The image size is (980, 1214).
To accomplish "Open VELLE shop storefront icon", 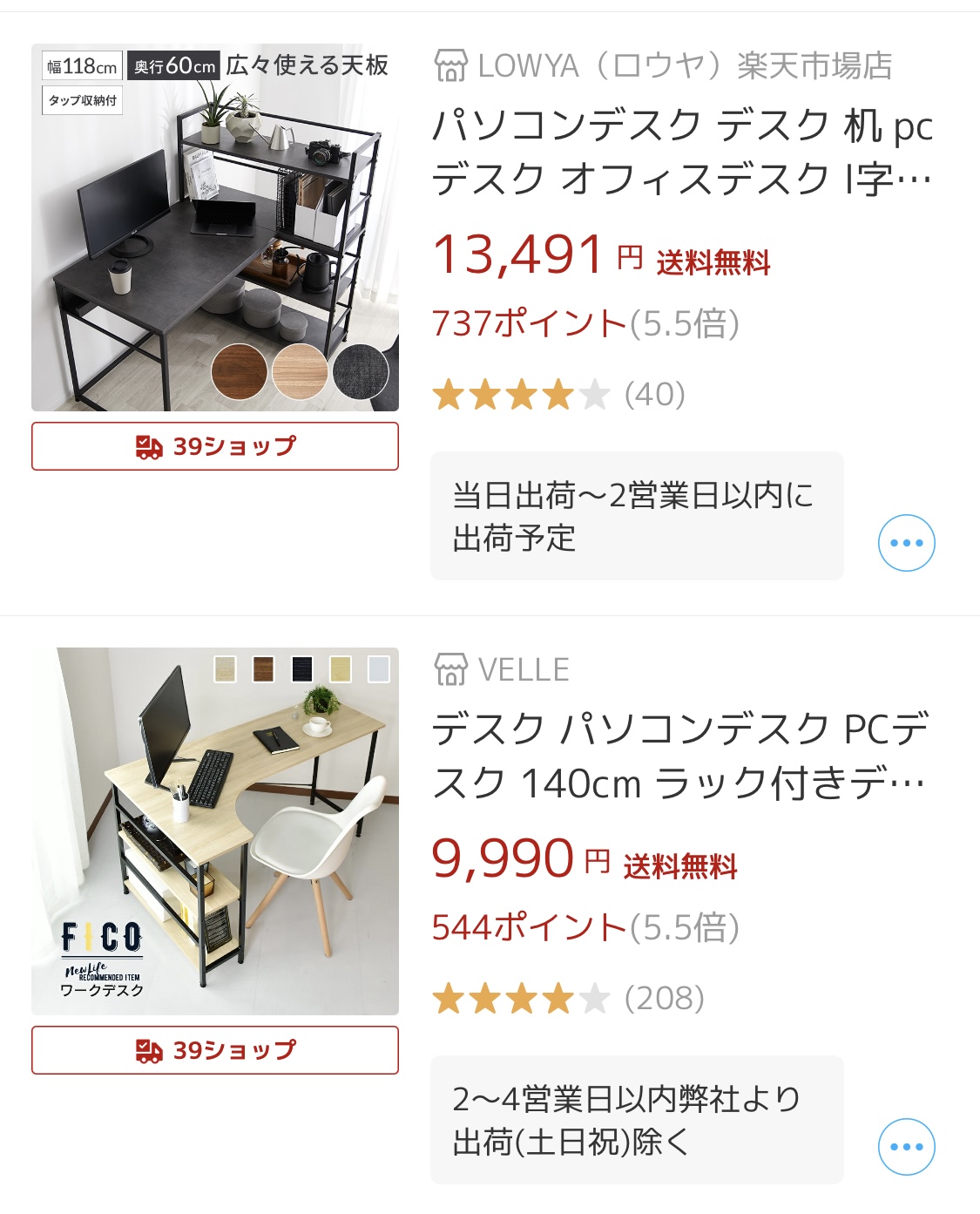I will tap(450, 670).
